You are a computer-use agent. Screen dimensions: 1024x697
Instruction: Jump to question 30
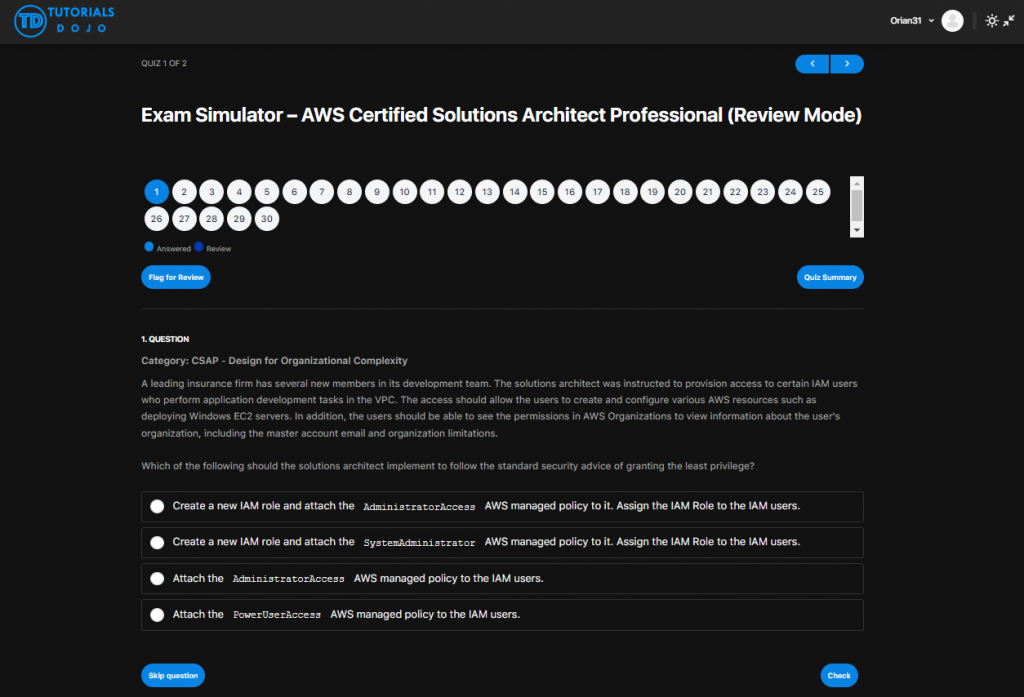click(x=266, y=218)
